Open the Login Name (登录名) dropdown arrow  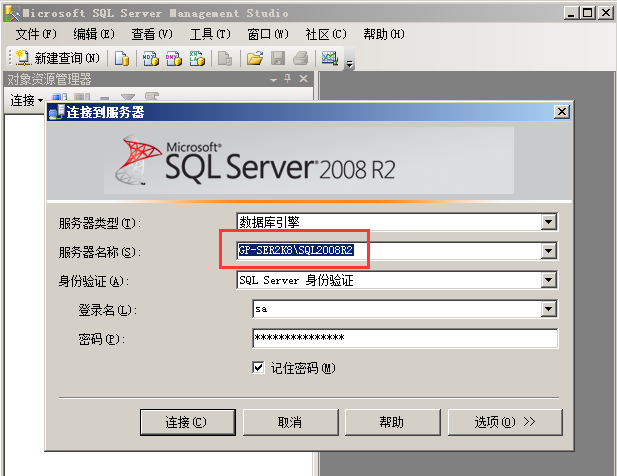(548, 310)
